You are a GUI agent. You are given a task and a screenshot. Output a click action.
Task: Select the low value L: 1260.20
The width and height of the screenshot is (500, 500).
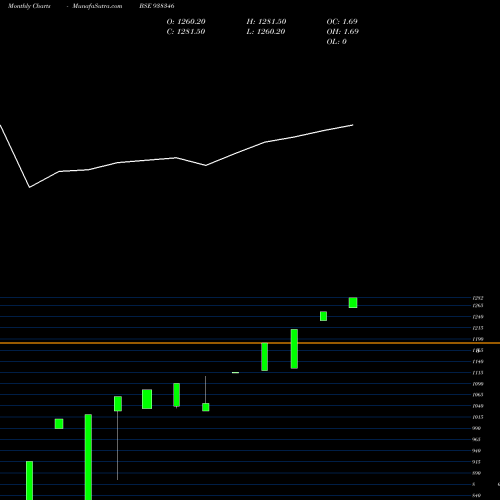(x=266, y=32)
